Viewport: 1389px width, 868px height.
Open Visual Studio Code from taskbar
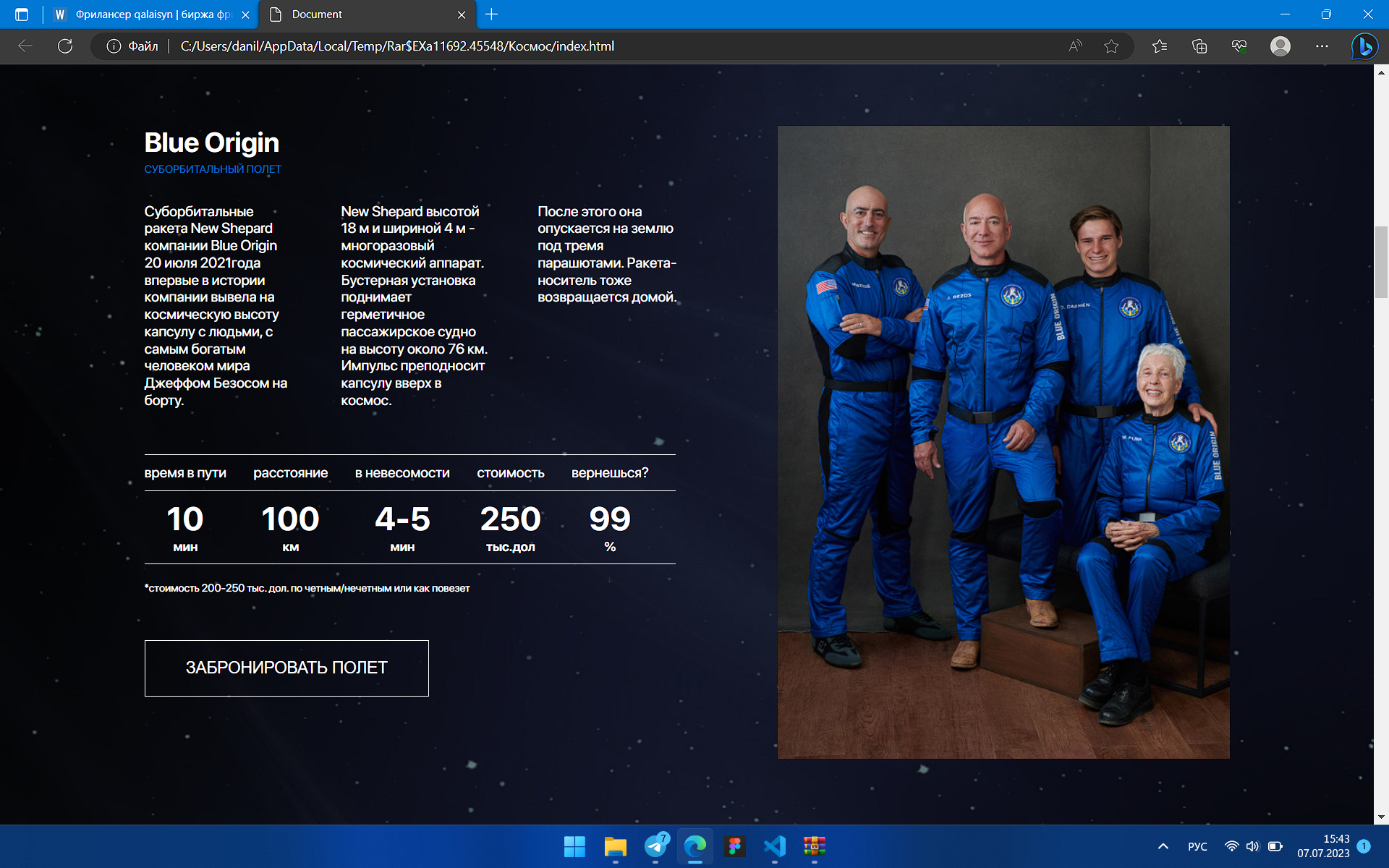(x=775, y=846)
